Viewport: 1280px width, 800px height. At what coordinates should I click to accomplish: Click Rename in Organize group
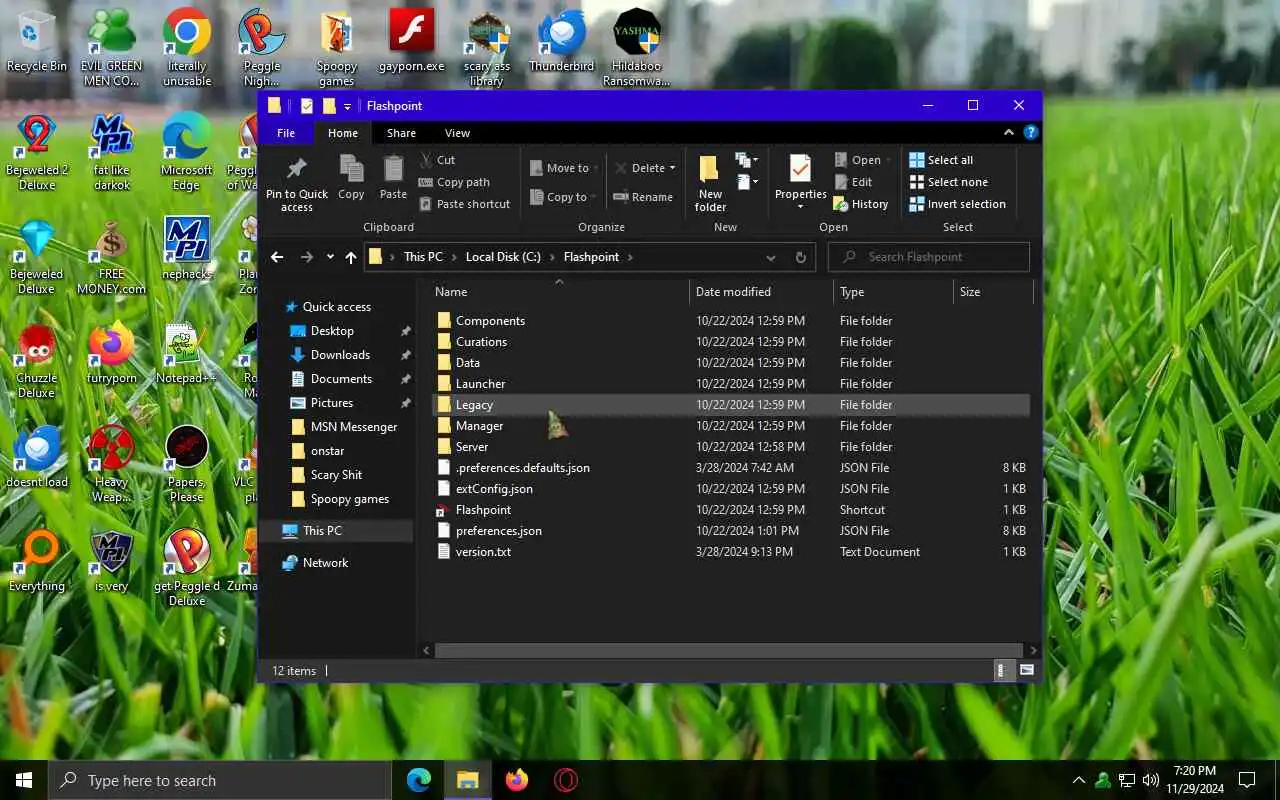[643, 197]
